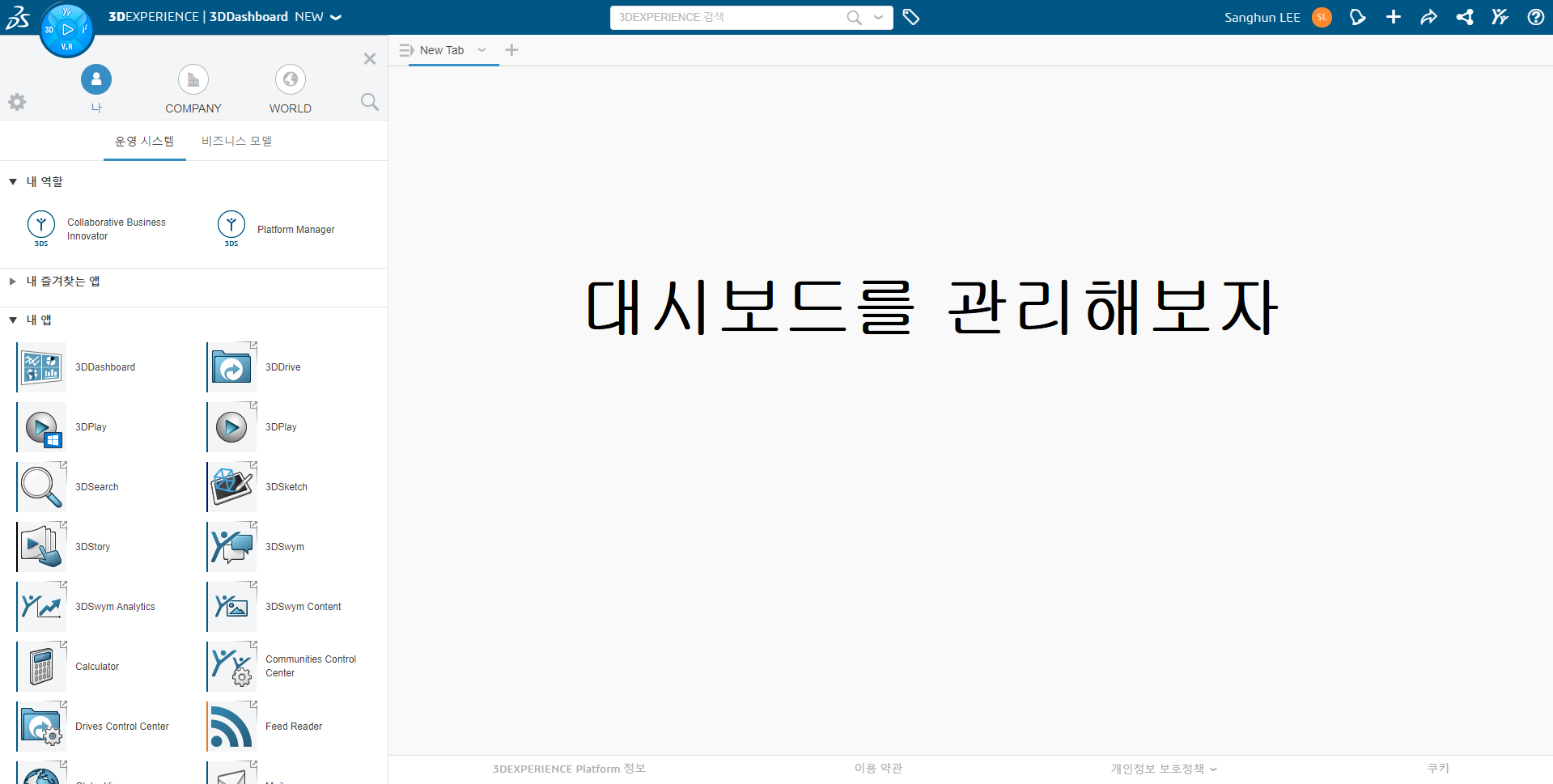
Task: Click the SL user avatar
Action: point(1322,17)
